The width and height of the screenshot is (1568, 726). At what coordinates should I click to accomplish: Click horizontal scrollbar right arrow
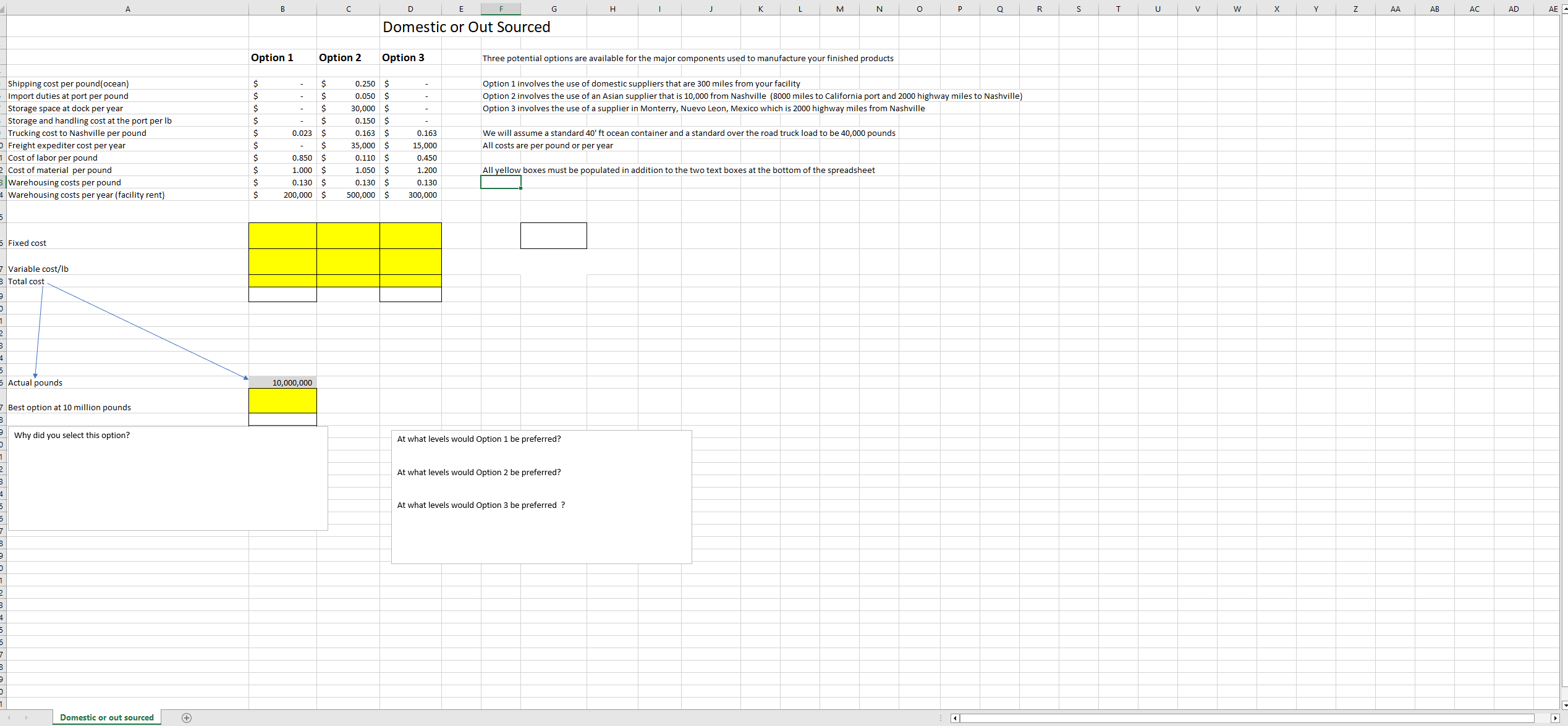coord(1555,718)
